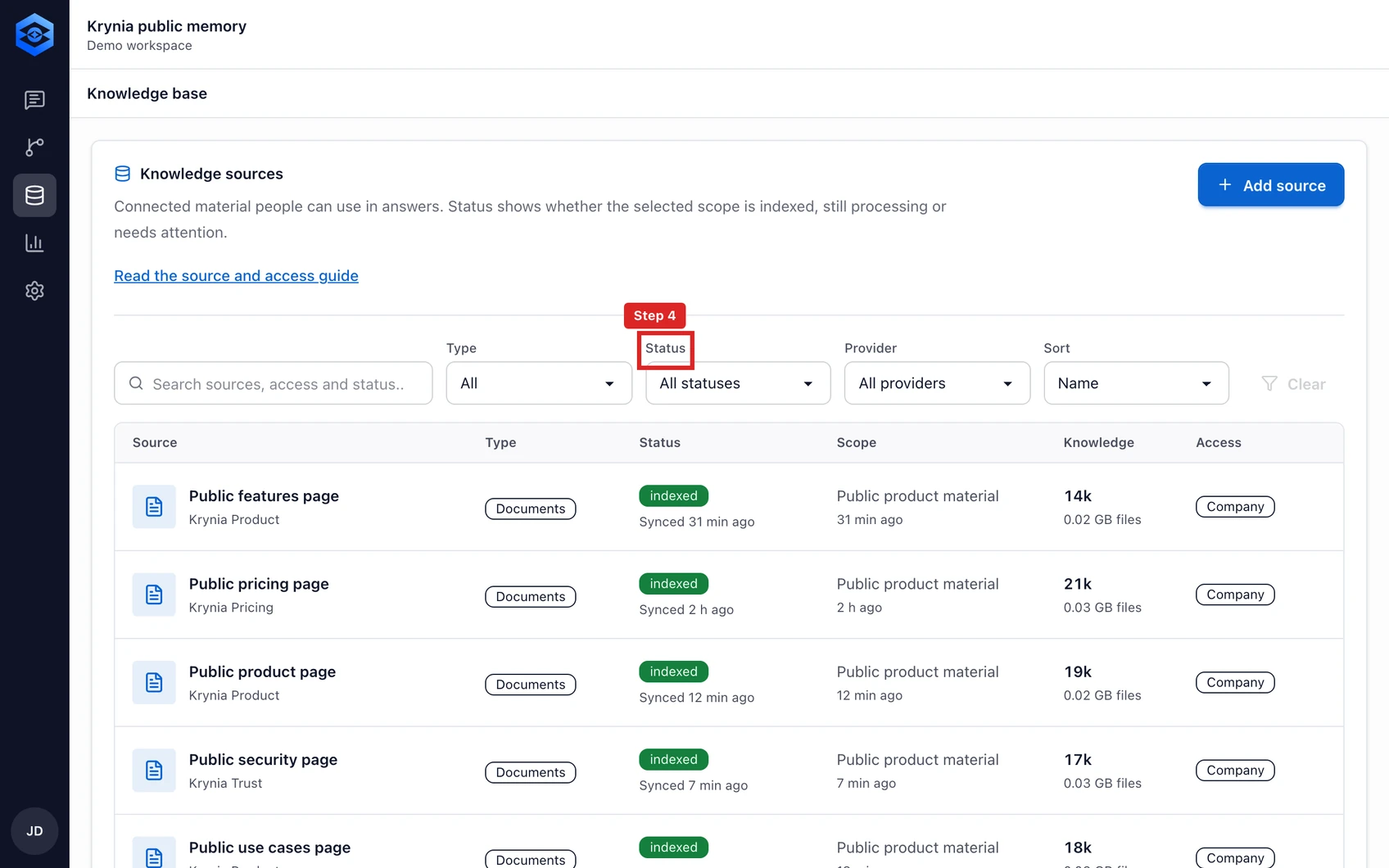This screenshot has height=868, width=1389.
Task: Select the Public product page title
Action: (262, 671)
